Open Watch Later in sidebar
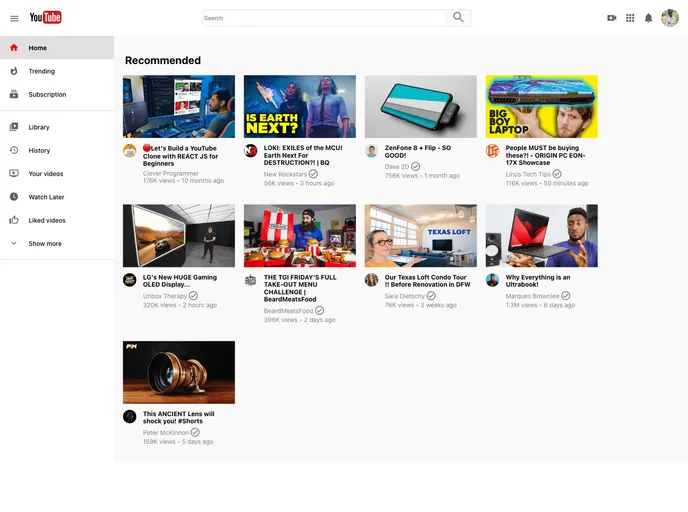This screenshot has height=512, width=688. click(x=57, y=197)
